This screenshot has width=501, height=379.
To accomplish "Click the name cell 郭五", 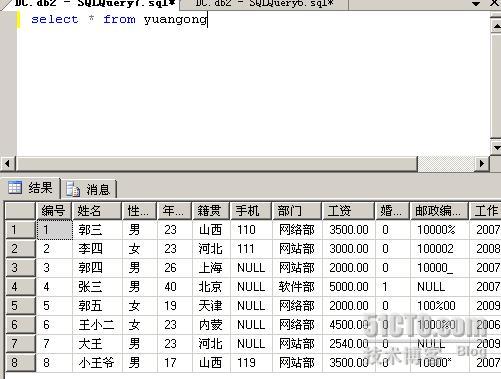I will coord(97,306).
